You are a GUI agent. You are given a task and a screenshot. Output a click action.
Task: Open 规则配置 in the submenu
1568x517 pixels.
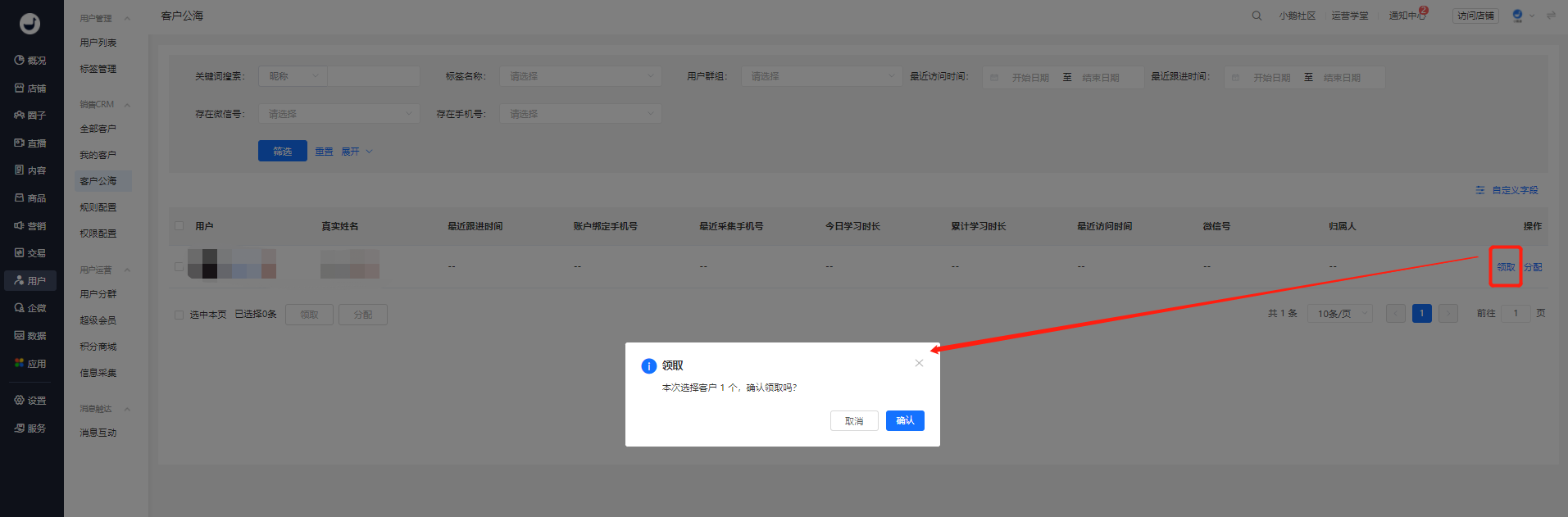tap(98, 207)
